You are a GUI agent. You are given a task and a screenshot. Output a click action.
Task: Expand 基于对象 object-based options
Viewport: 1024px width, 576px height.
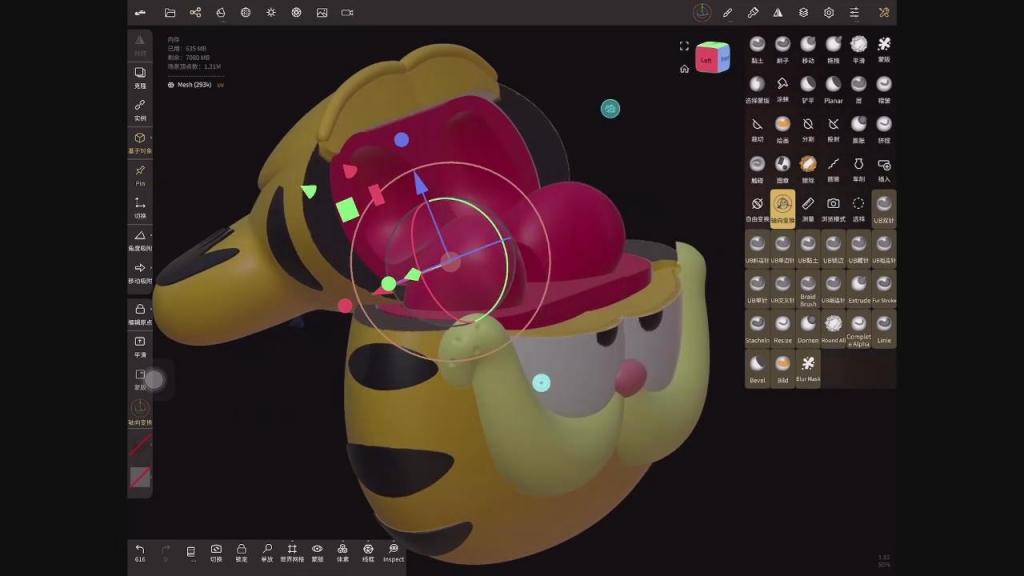pyautogui.click(x=140, y=142)
